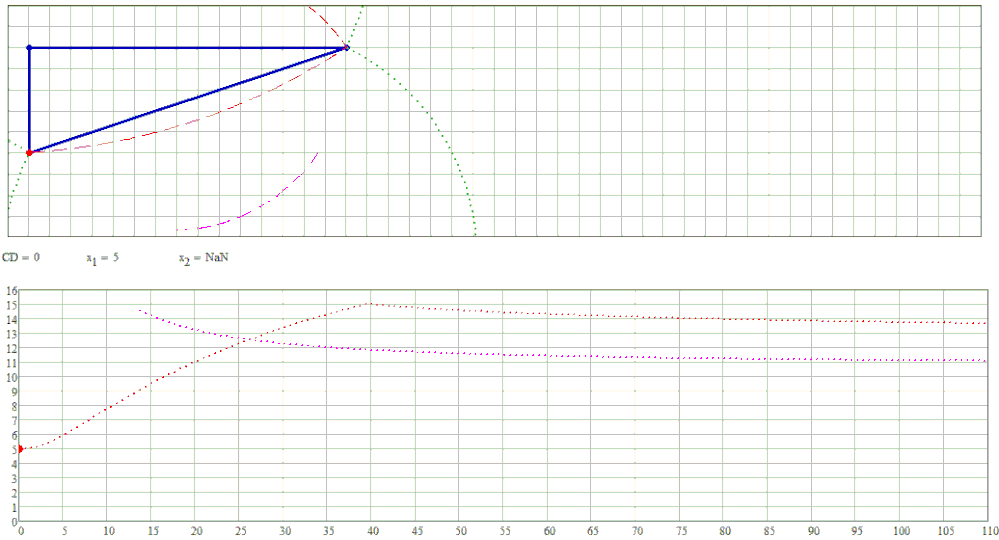This screenshot has height=540, width=999.
Task: Click the y-axis label 12
Action: 11,348
